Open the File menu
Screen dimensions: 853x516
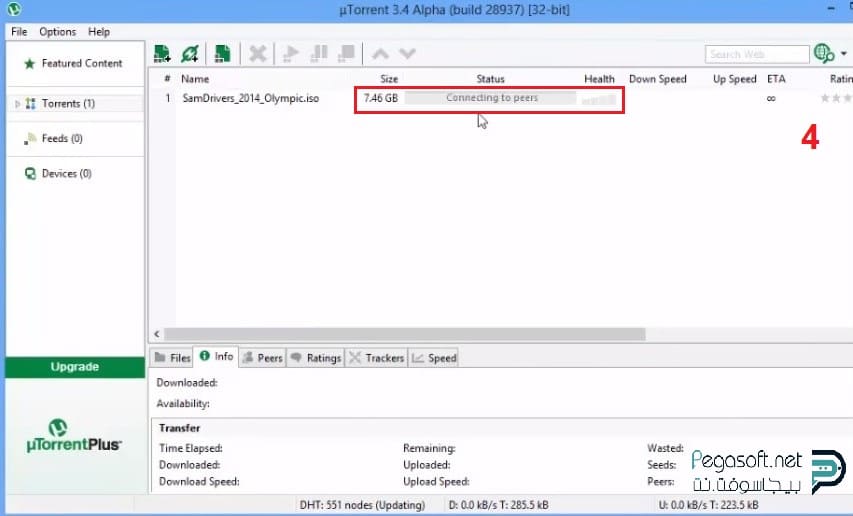[x=19, y=32]
